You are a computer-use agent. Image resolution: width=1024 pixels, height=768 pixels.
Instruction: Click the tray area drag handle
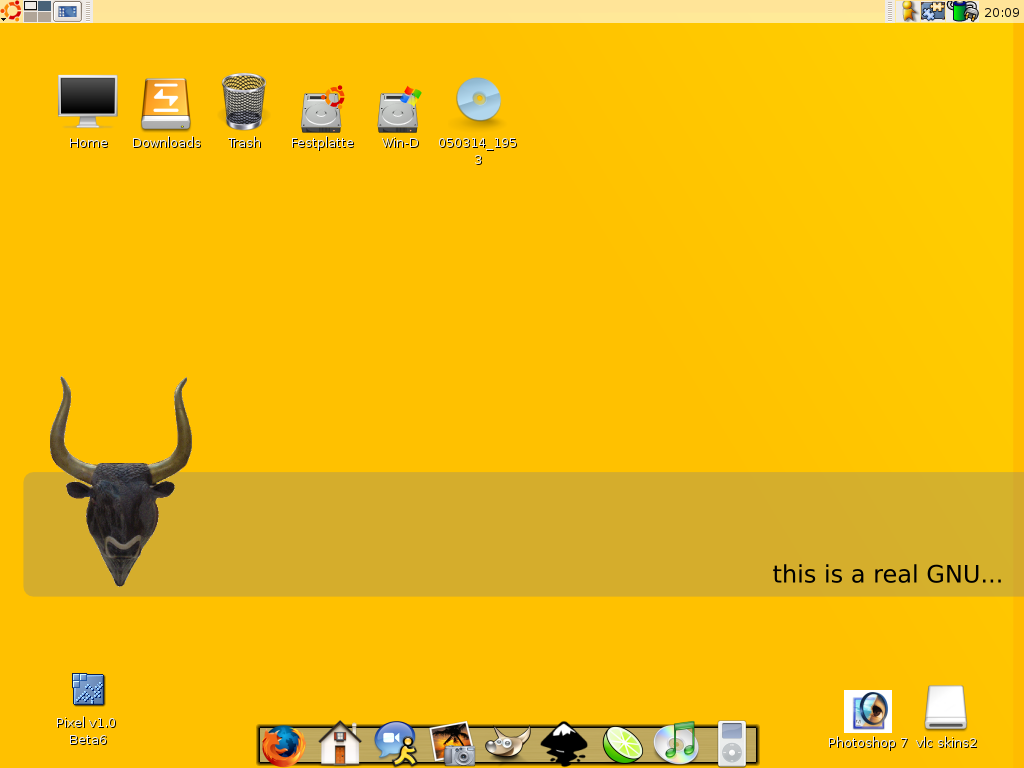point(889,11)
